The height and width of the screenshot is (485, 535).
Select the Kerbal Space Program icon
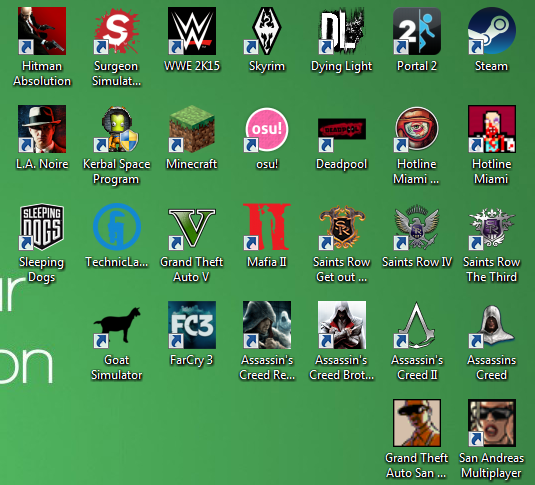click(x=117, y=129)
